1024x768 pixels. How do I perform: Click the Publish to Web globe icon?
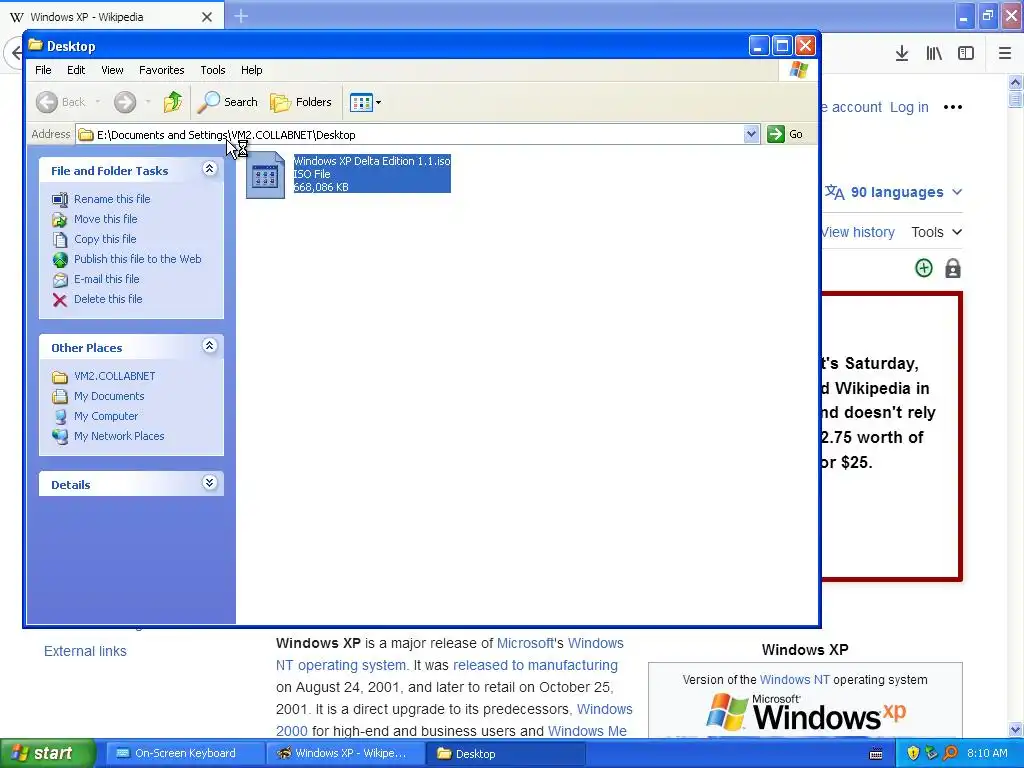[59, 260]
